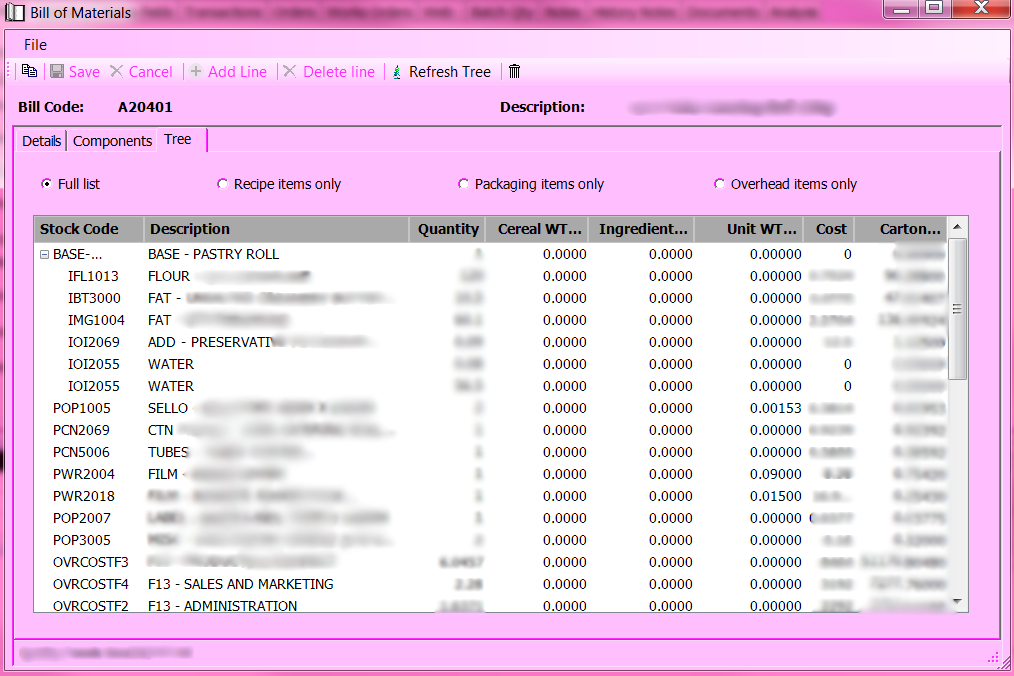
Task: Switch to the Components tab
Action: [113, 140]
